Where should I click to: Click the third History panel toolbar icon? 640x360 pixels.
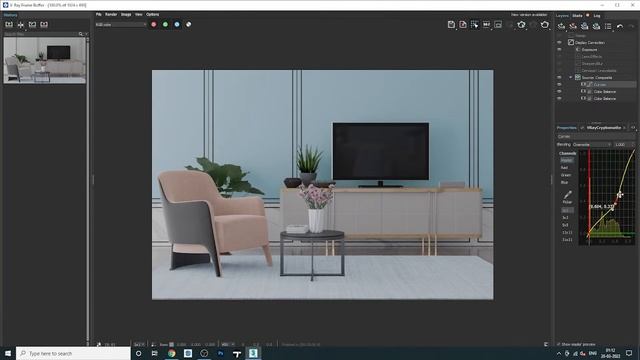tap(32, 24)
